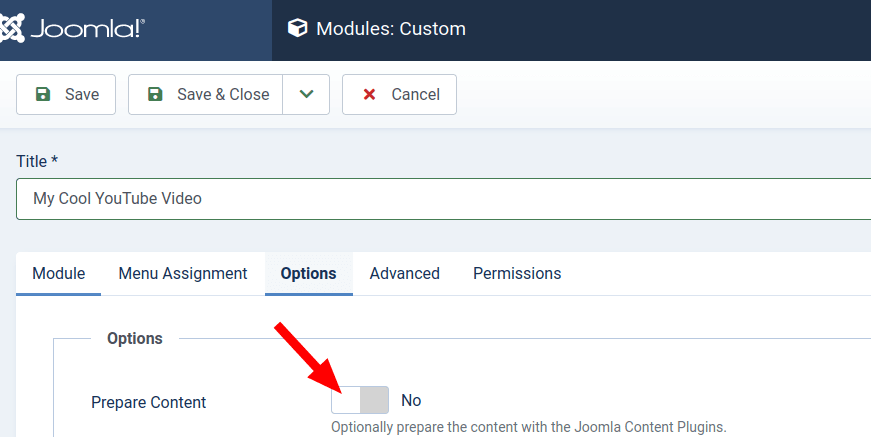Switch to the Module tab
Viewport: 871px width, 437px height.
click(58, 273)
